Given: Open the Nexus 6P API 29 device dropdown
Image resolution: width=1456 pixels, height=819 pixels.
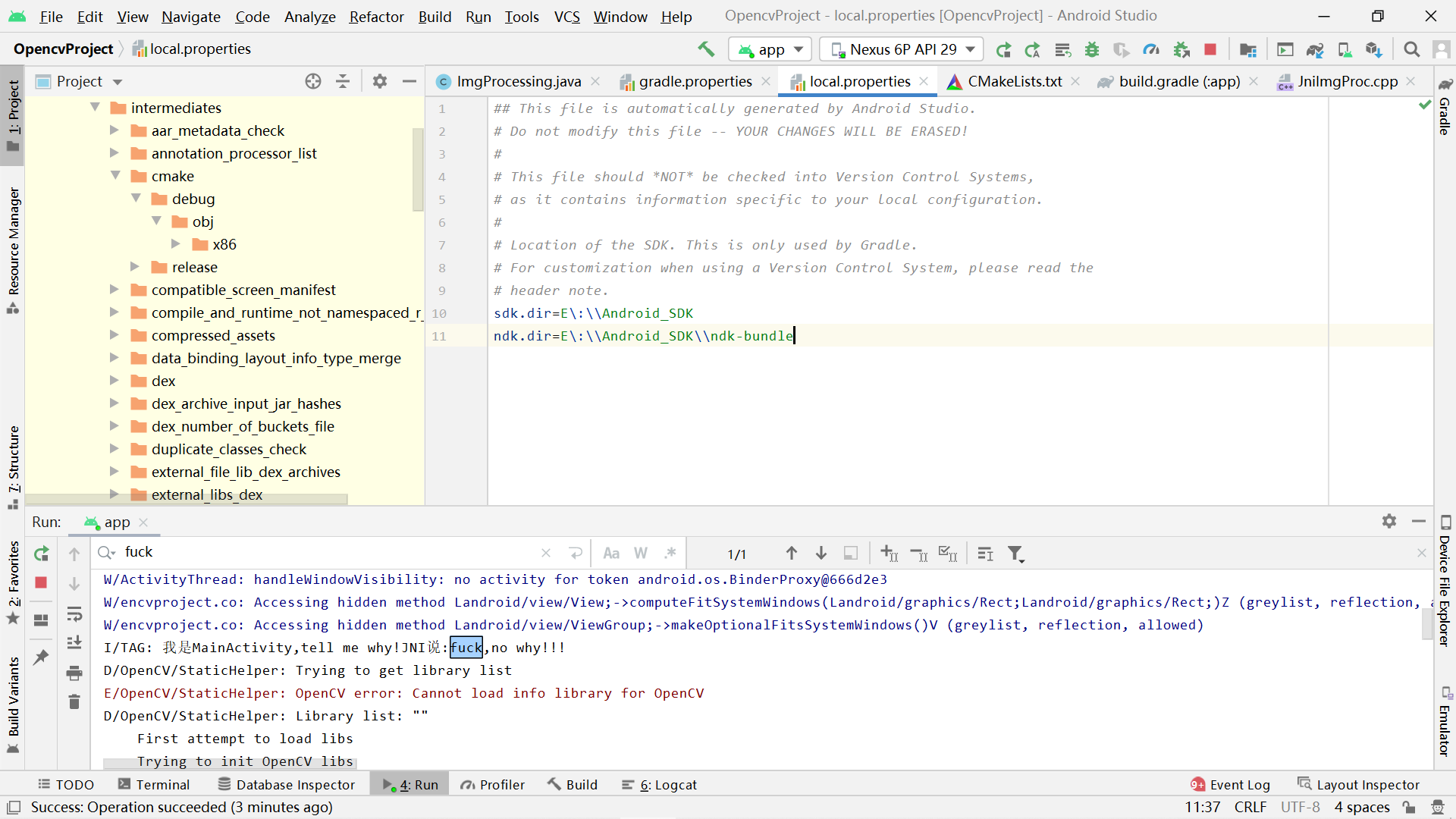Looking at the screenshot, I should coord(901,49).
